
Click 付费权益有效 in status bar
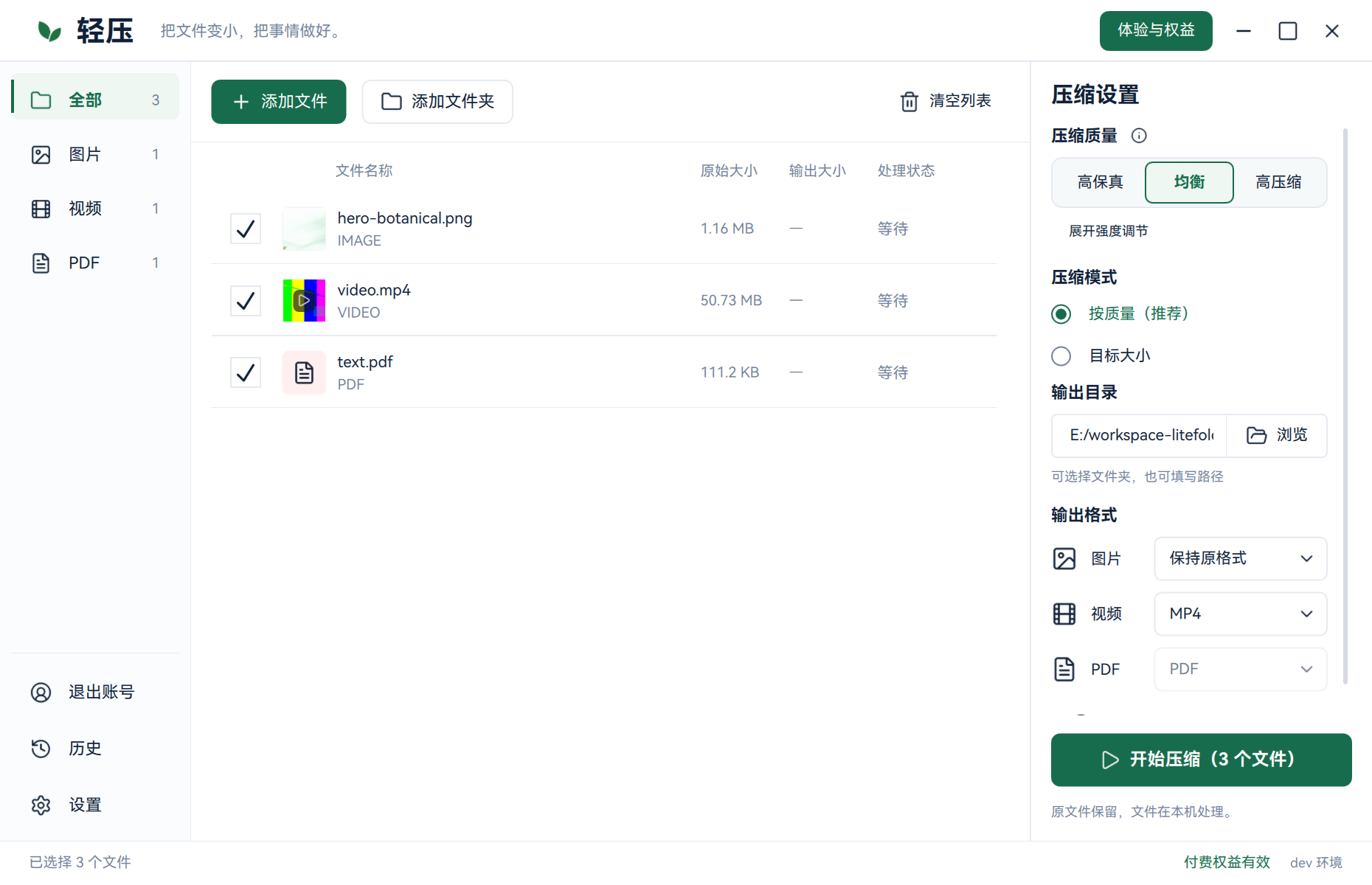[1227, 862]
